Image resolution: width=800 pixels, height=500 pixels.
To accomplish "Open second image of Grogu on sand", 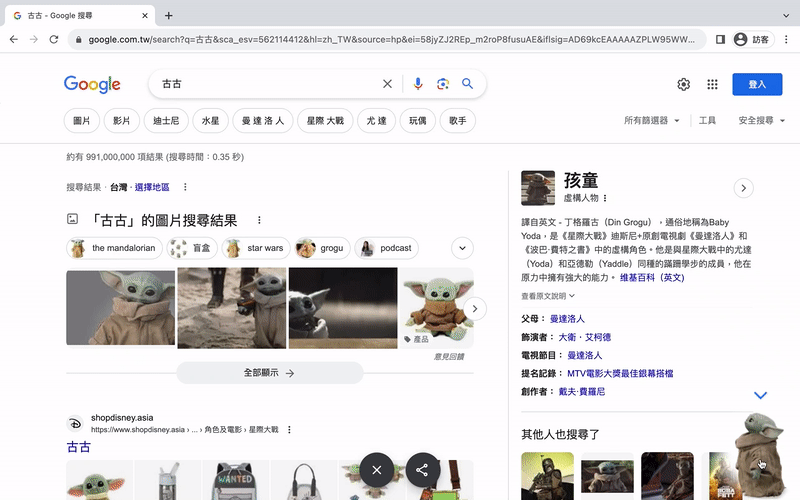I will click(232, 308).
